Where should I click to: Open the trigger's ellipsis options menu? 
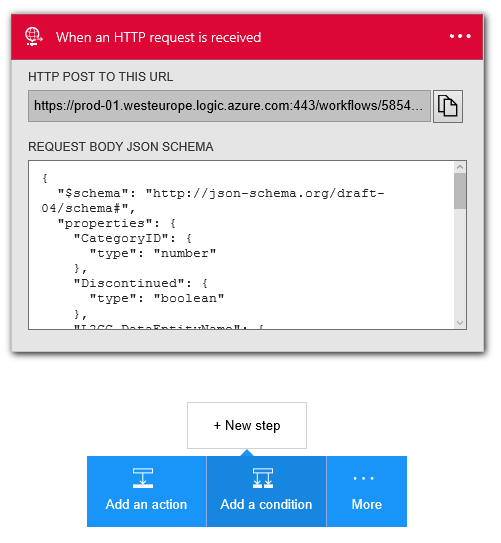coord(460,36)
